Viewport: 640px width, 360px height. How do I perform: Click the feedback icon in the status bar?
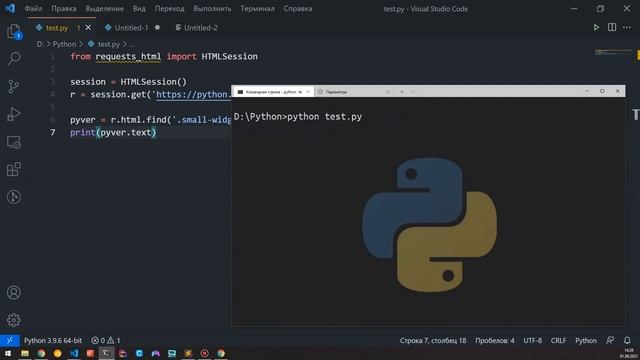[610, 340]
